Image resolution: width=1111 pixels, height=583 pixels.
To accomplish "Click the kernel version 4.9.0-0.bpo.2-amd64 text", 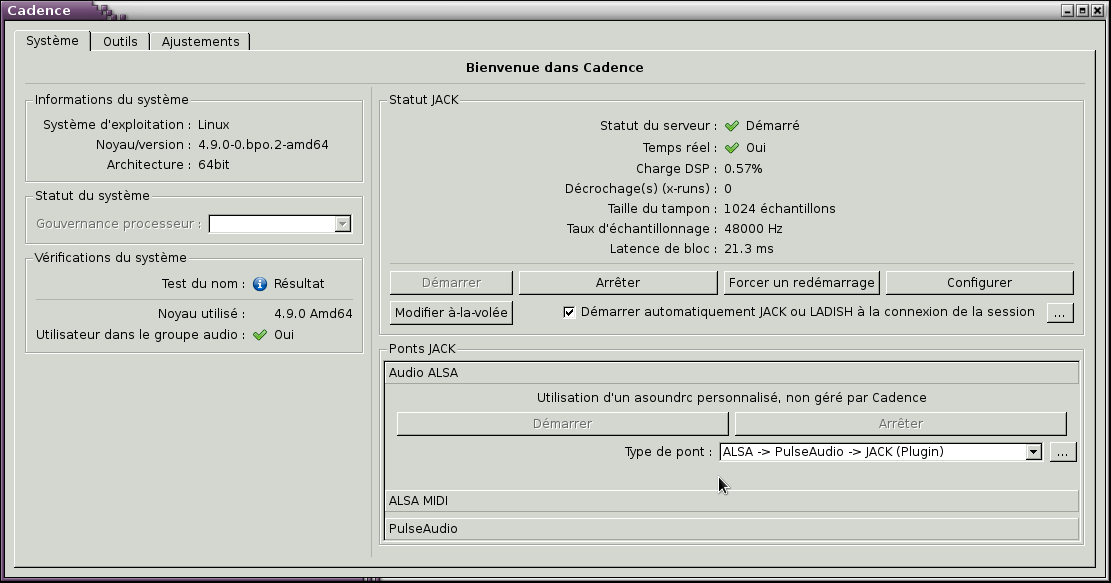I will pos(263,145).
